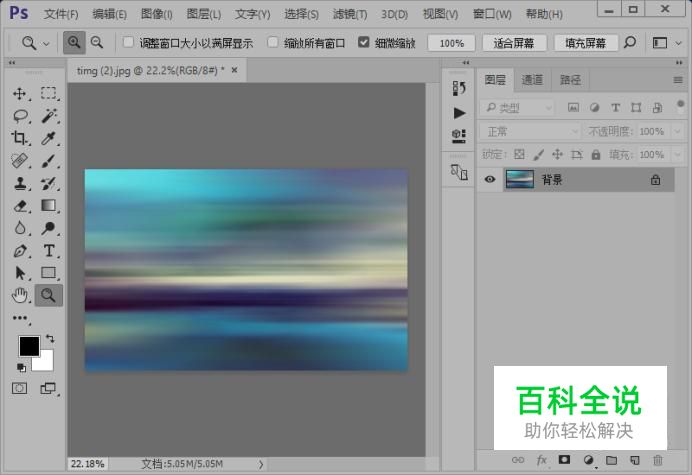Click the 100% zoom button

[x=451, y=43]
